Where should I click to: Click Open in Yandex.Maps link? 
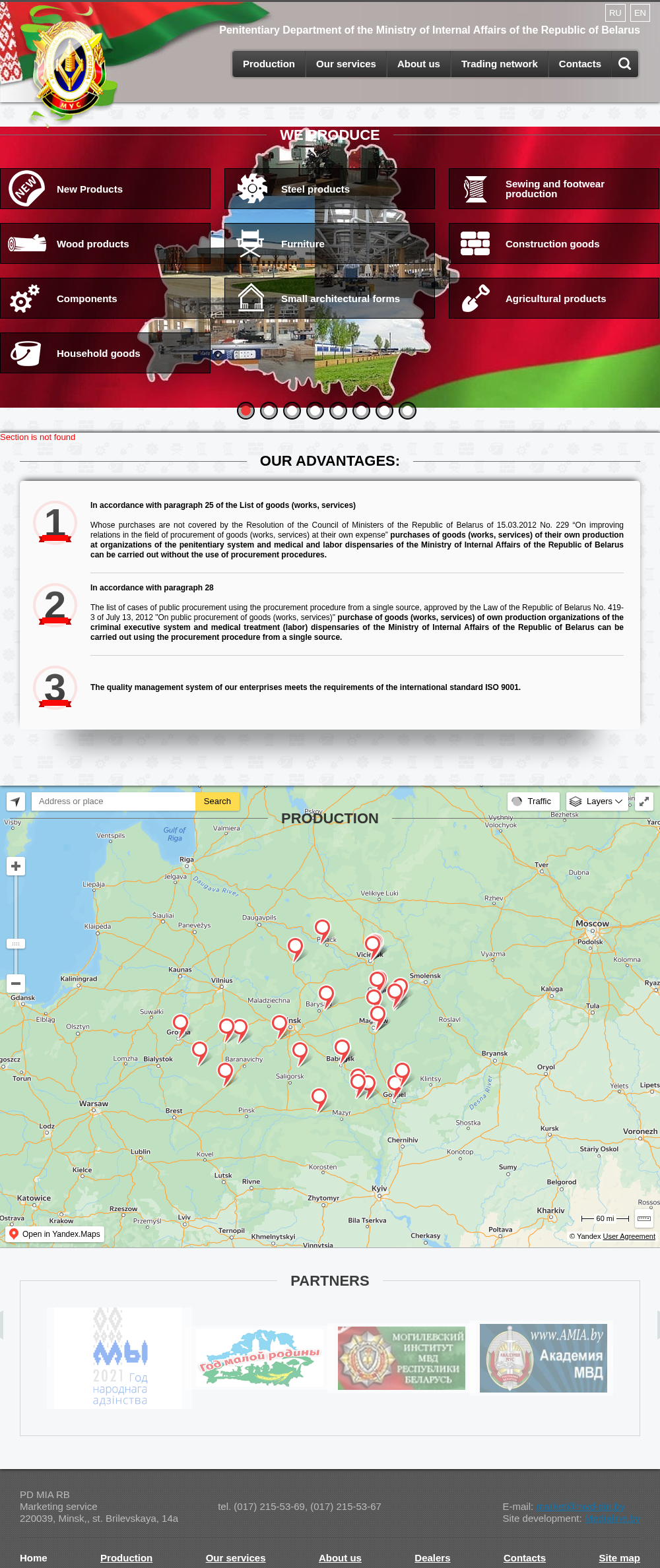tap(55, 1234)
